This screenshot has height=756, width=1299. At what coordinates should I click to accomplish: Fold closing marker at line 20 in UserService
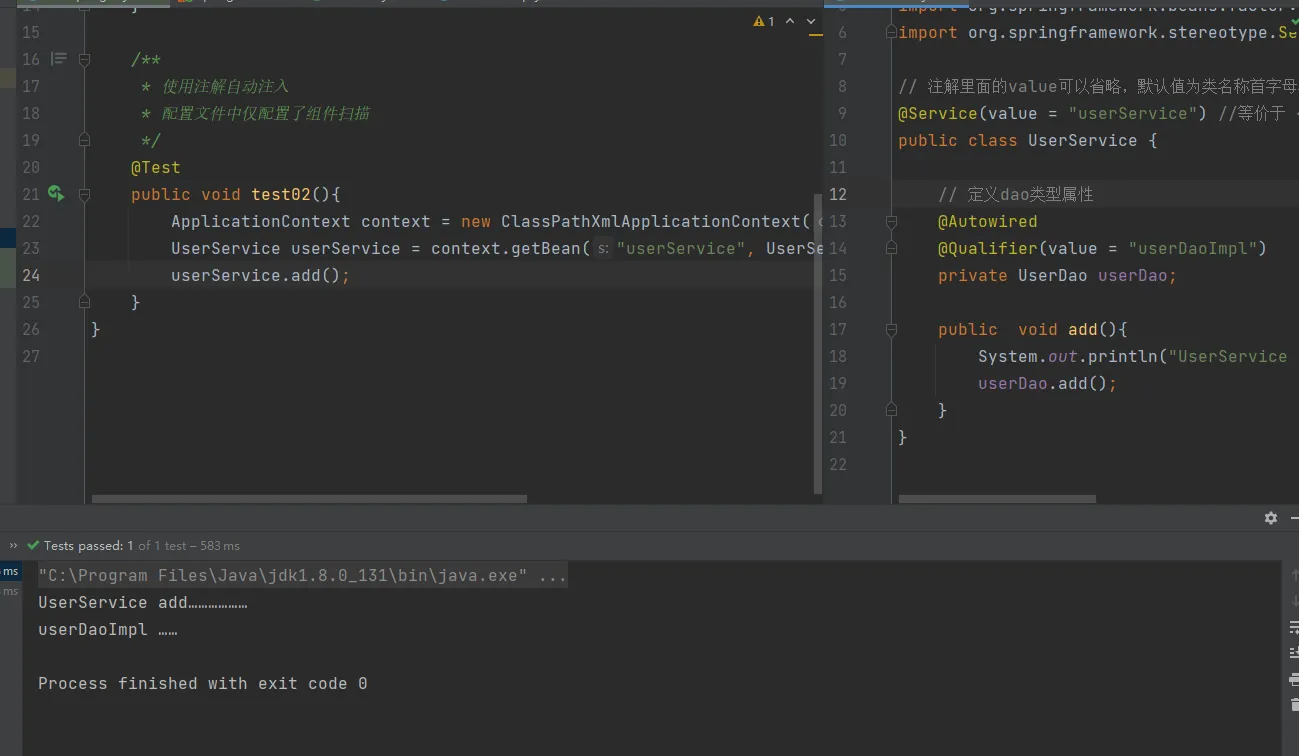890,410
